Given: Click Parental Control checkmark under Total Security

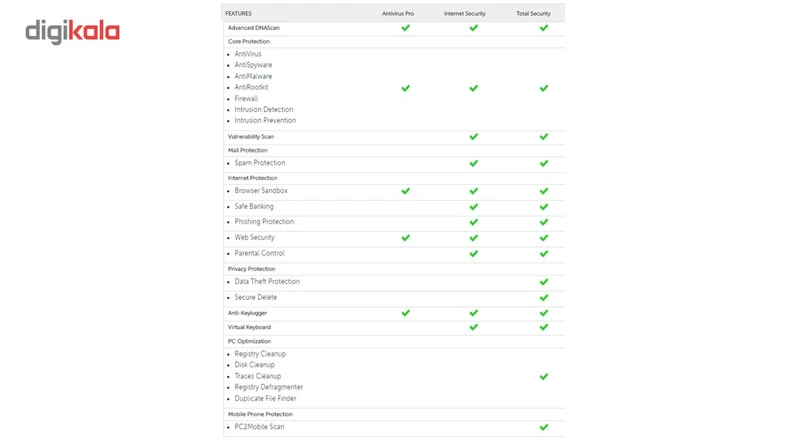Looking at the screenshot, I should [x=544, y=254].
